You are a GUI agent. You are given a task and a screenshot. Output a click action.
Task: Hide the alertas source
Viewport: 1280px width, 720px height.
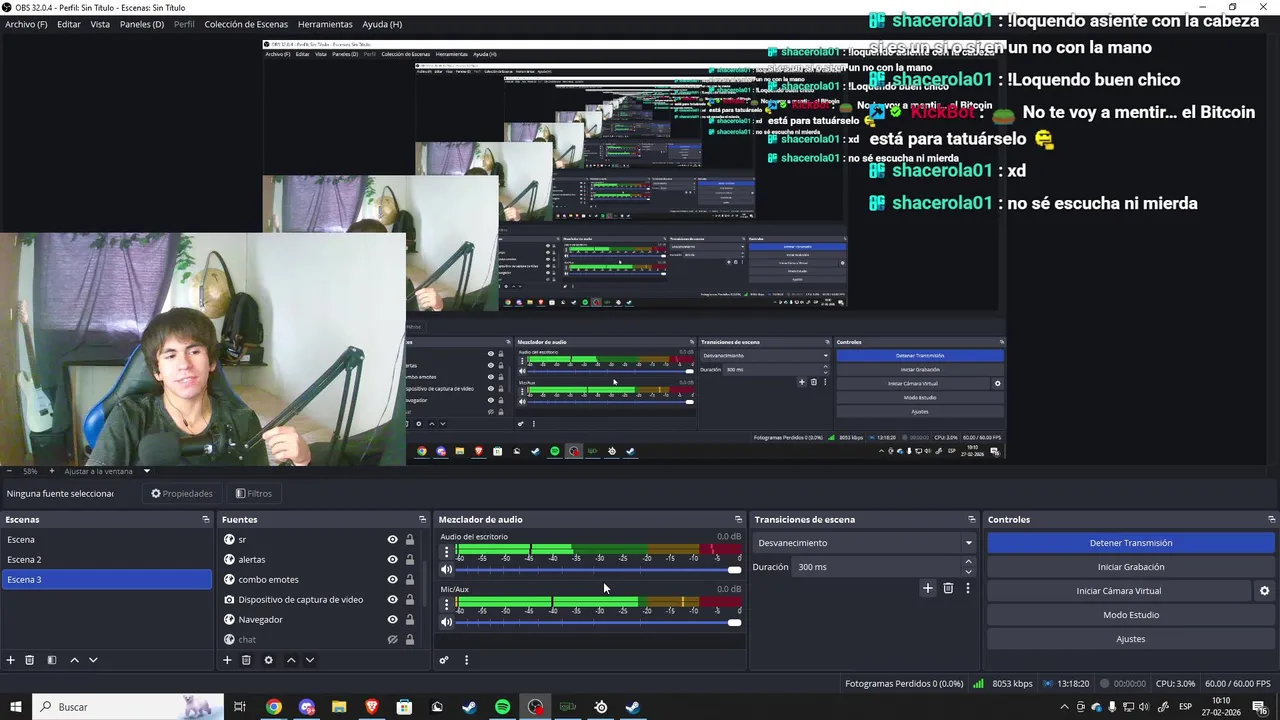(392, 560)
